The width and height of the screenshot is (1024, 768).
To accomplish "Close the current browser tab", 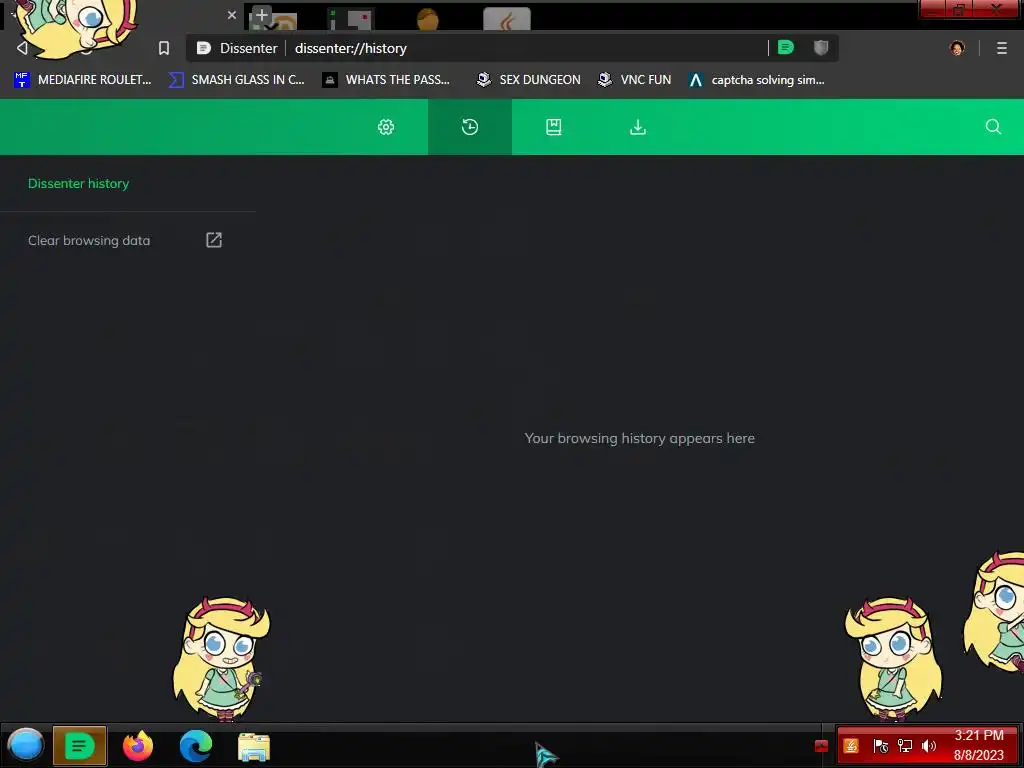I will pyautogui.click(x=232, y=15).
